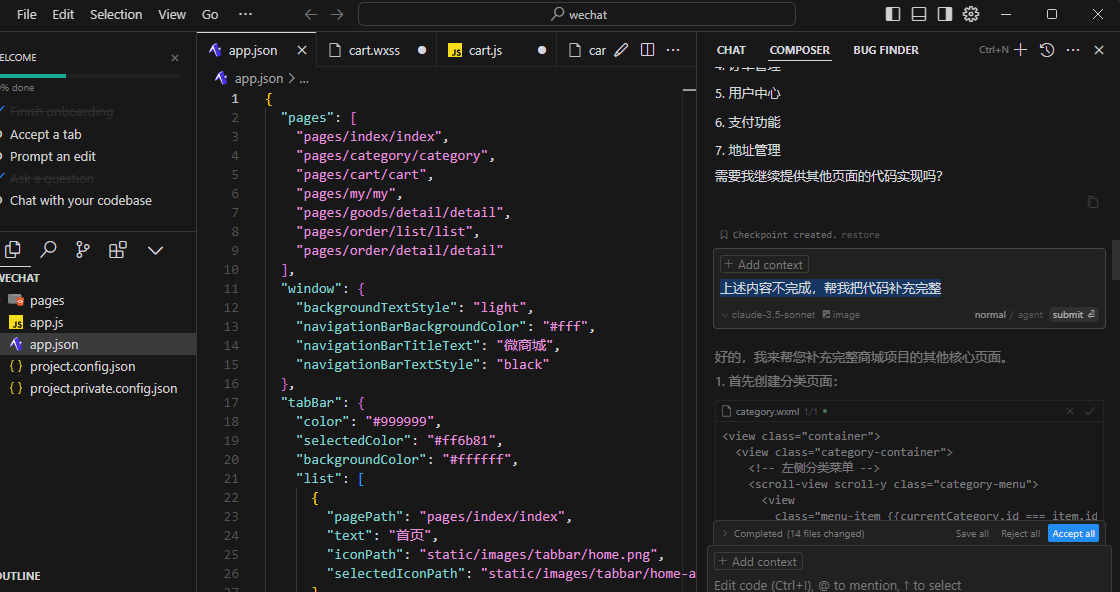Toggle the primary side bar layout button
Screen dimensions: 1120x592
point(893,14)
